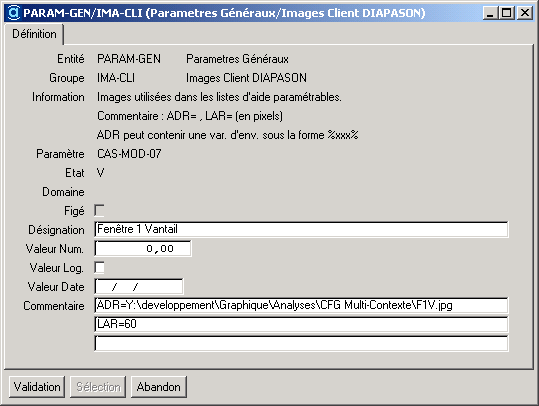The image size is (539, 406).
Task: Focus the Valeur Num. field showing 0,00
Action: coord(143,249)
